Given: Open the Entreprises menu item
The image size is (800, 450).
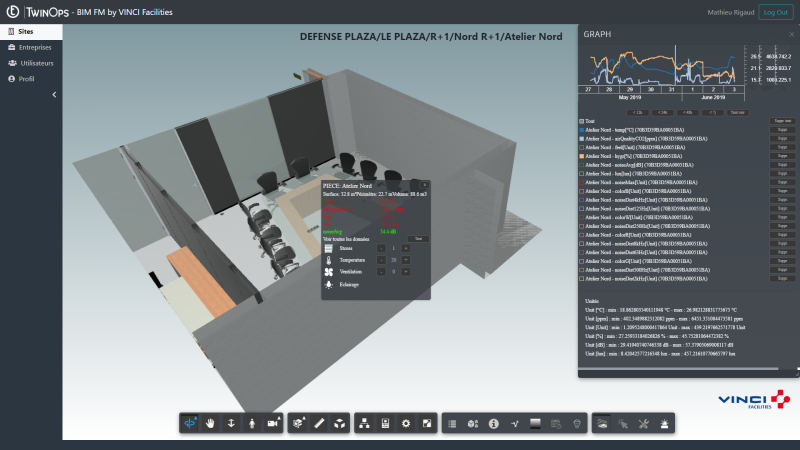Looking at the screenshot, I should click(35, 47).
